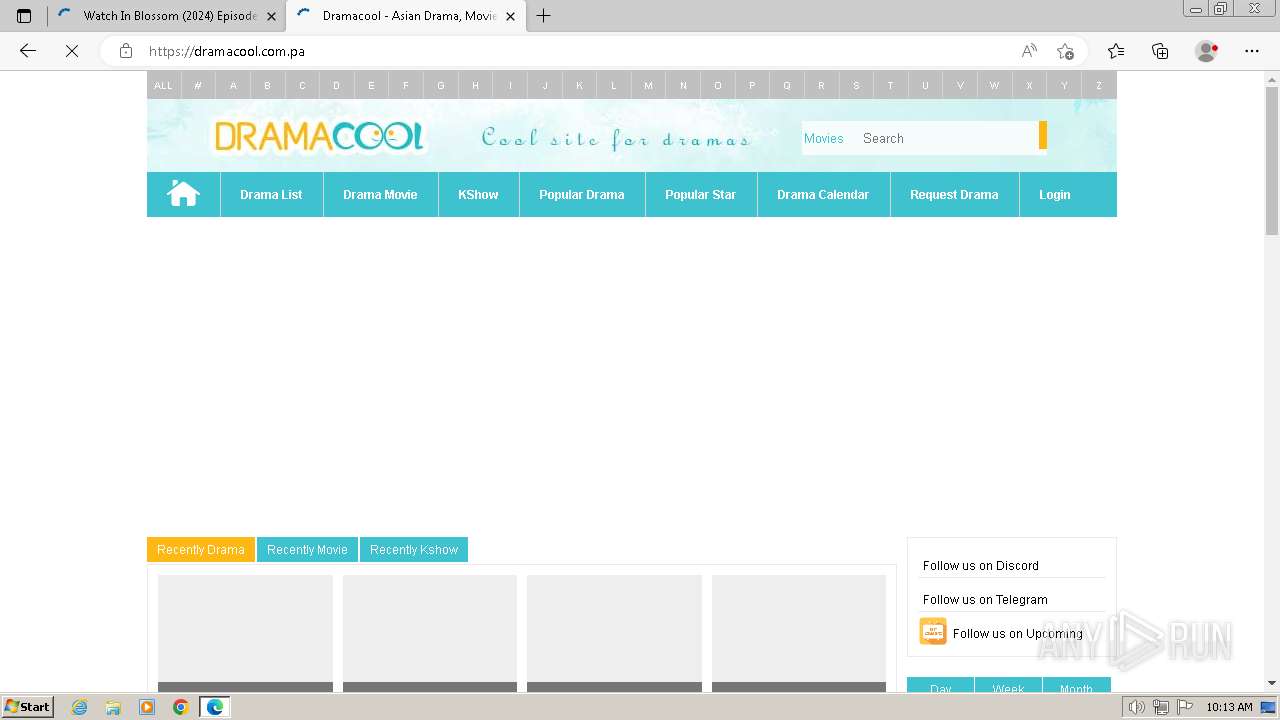Open Drama Calendar page
The image size is (1280, 720).
pos(823,194)
